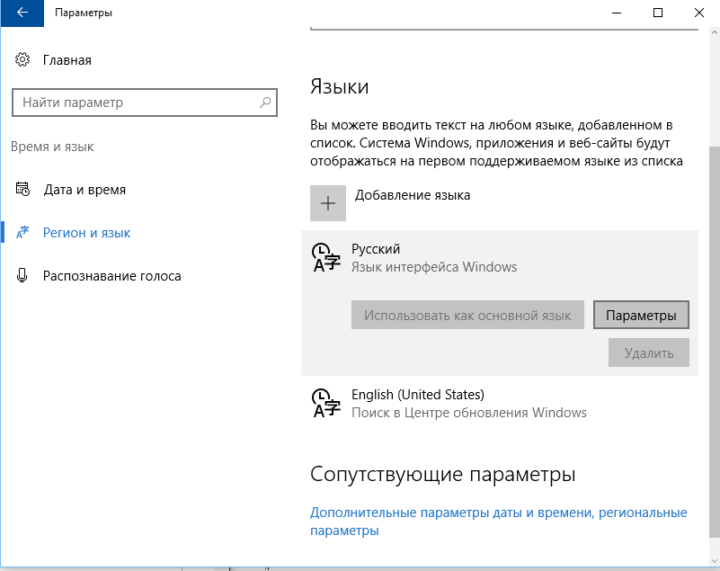This screenshot has height=571, width=720.
Task: Click Параметры button for Russian
Action: pos(641,315)
